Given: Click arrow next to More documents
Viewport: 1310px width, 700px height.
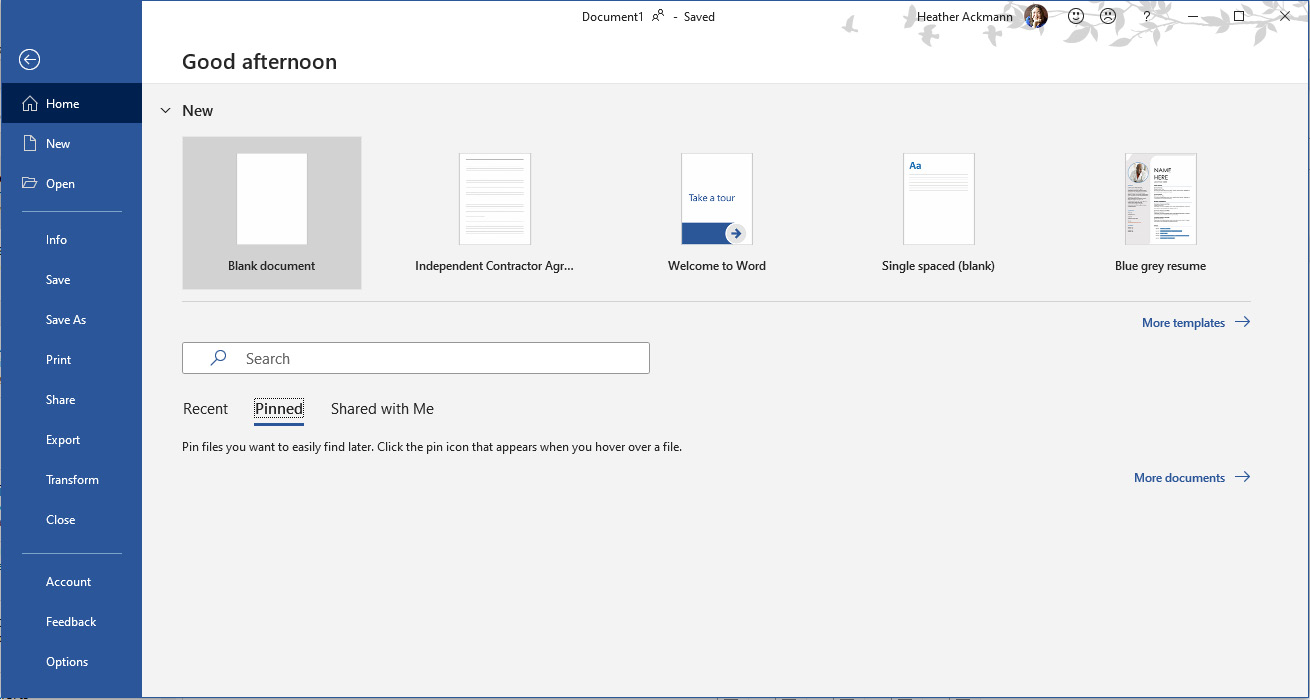Looking at the screenshot, I should (x=1242, y=477).
